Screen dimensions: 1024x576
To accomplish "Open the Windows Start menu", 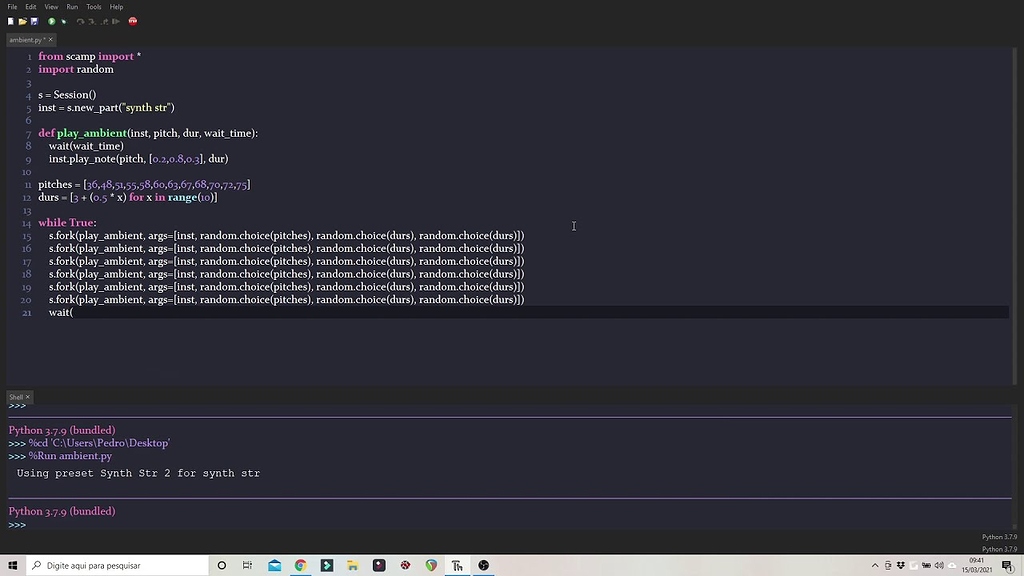I will pyautogui.click(x=12, y=566).
